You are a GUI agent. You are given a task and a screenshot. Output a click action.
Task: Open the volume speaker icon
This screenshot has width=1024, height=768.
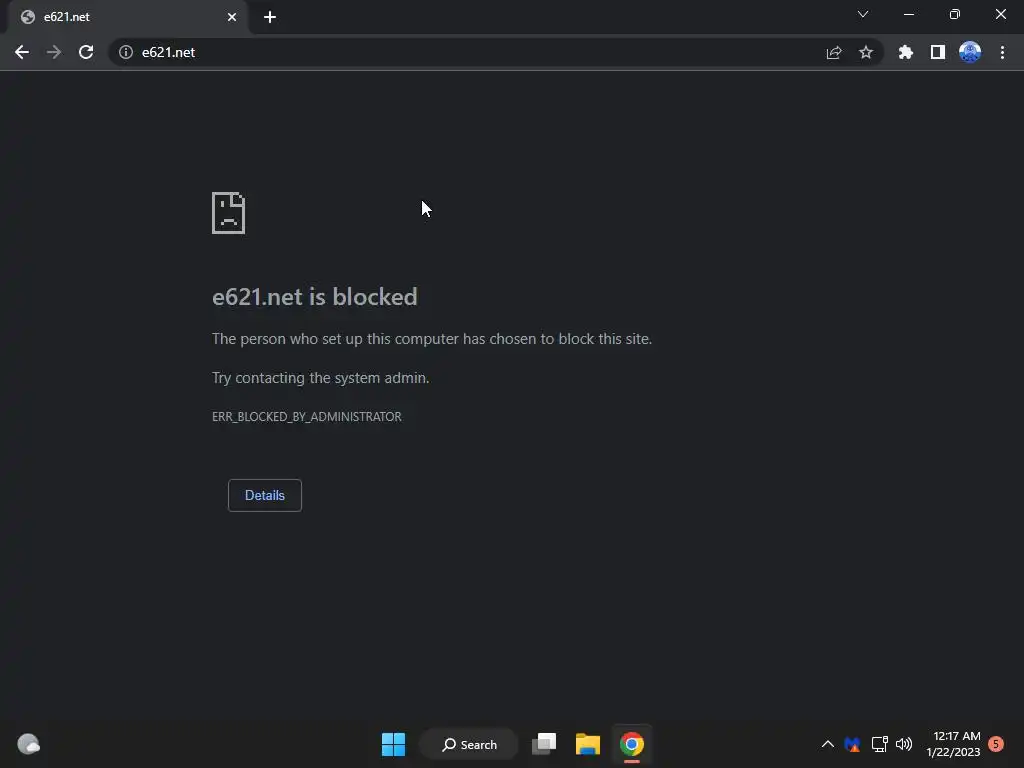[904, 744]
